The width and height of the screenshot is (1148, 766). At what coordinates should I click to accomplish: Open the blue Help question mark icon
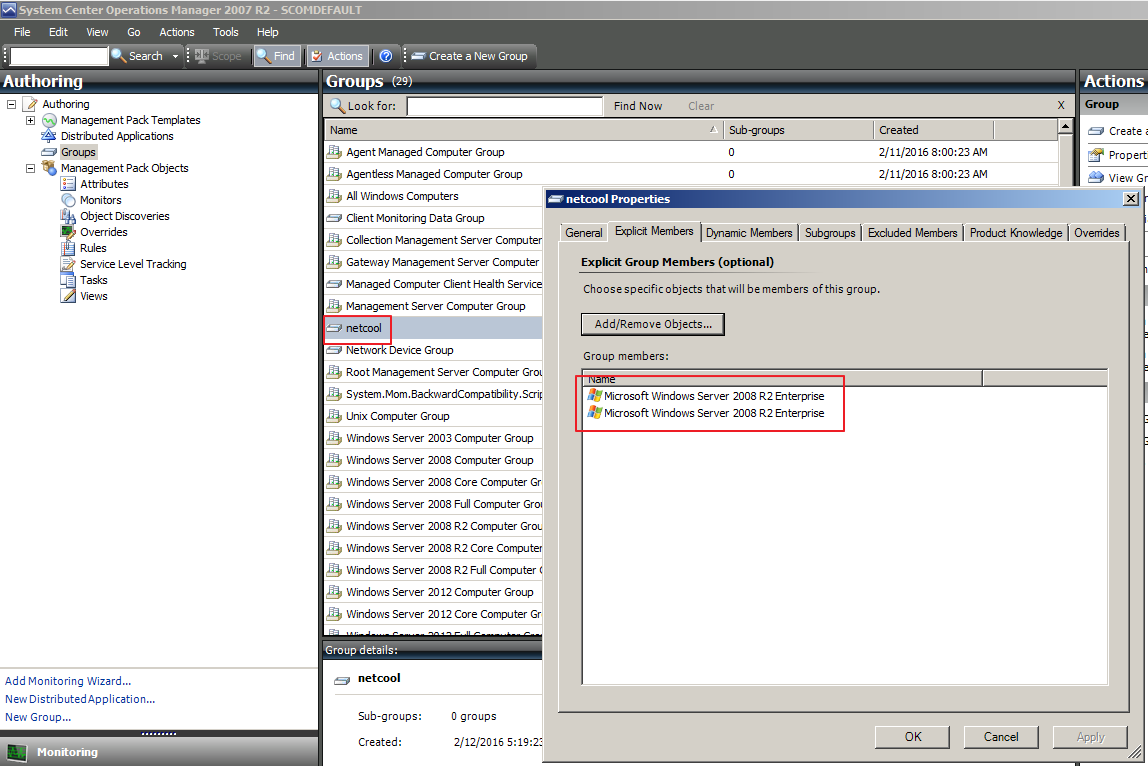386,56
